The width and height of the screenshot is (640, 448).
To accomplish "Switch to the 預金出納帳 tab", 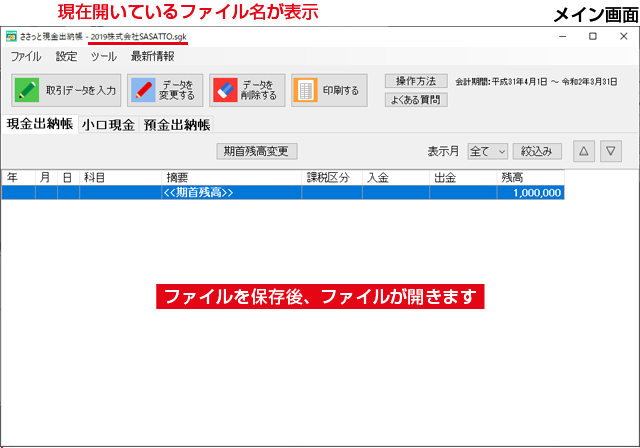I will 176,125.
